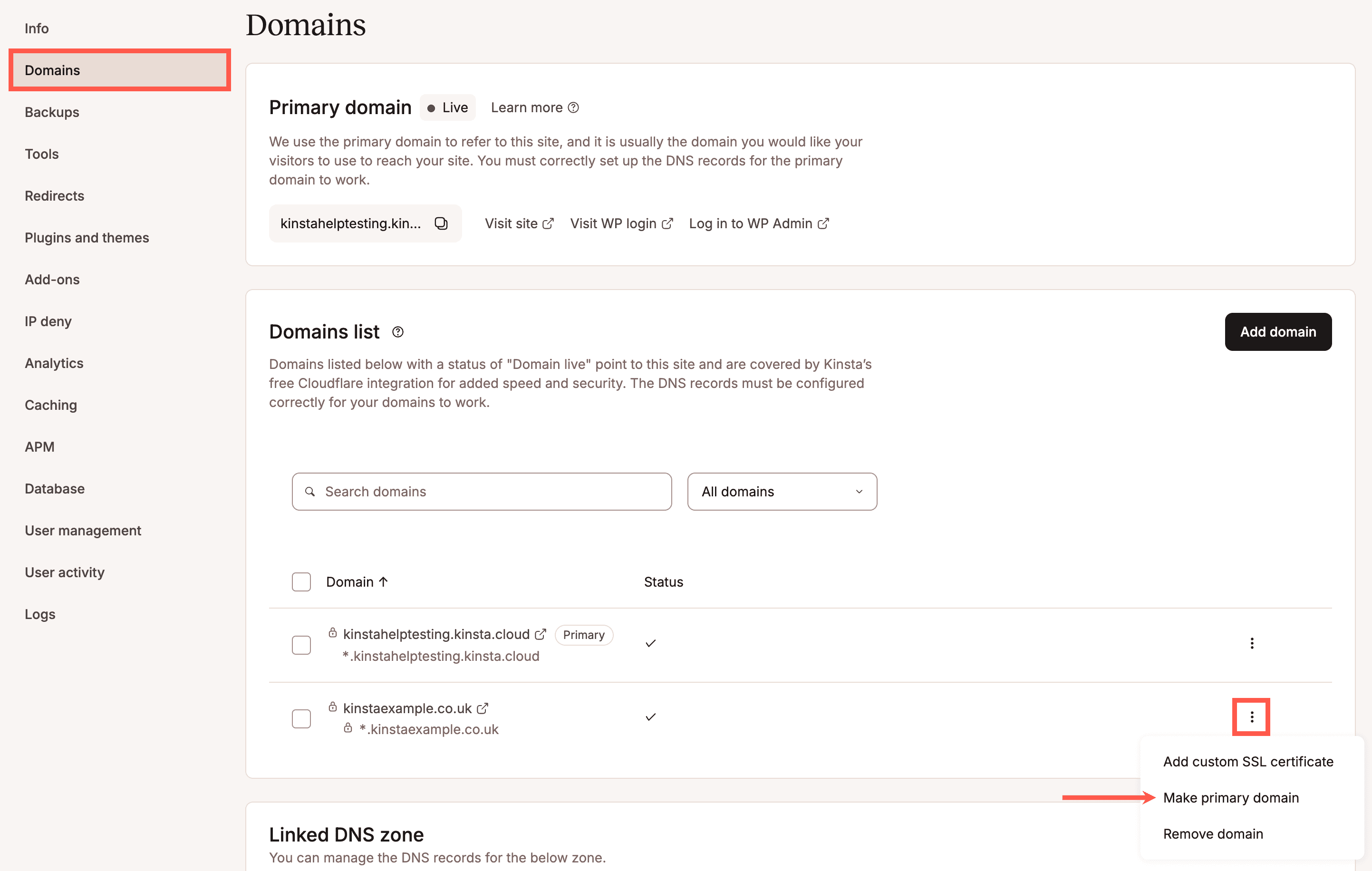
Task: Select Remove domain from the context menu
Action: [x=1213, y=833]
